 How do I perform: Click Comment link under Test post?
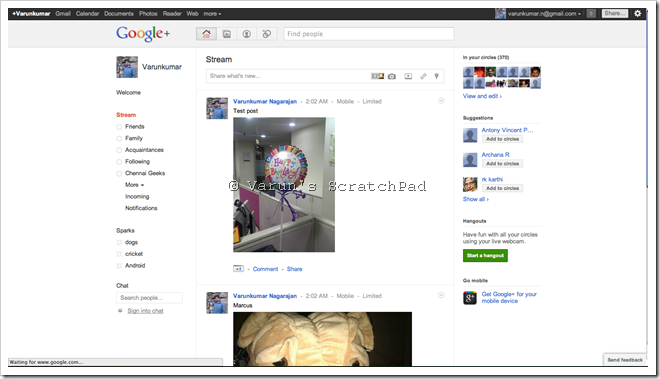point(265,269)
